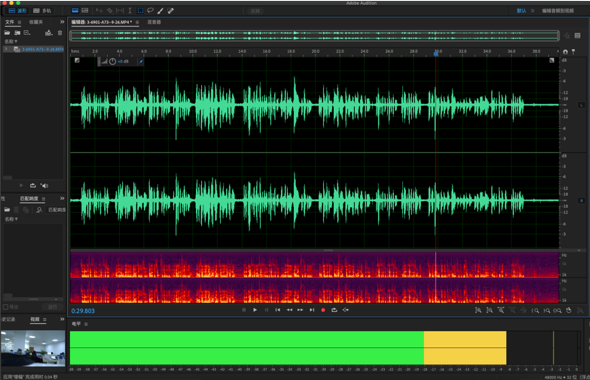Viewport: 590px width, 380px height.
Task: Start playback with the Play button
Action: click(x=255, y=310)
